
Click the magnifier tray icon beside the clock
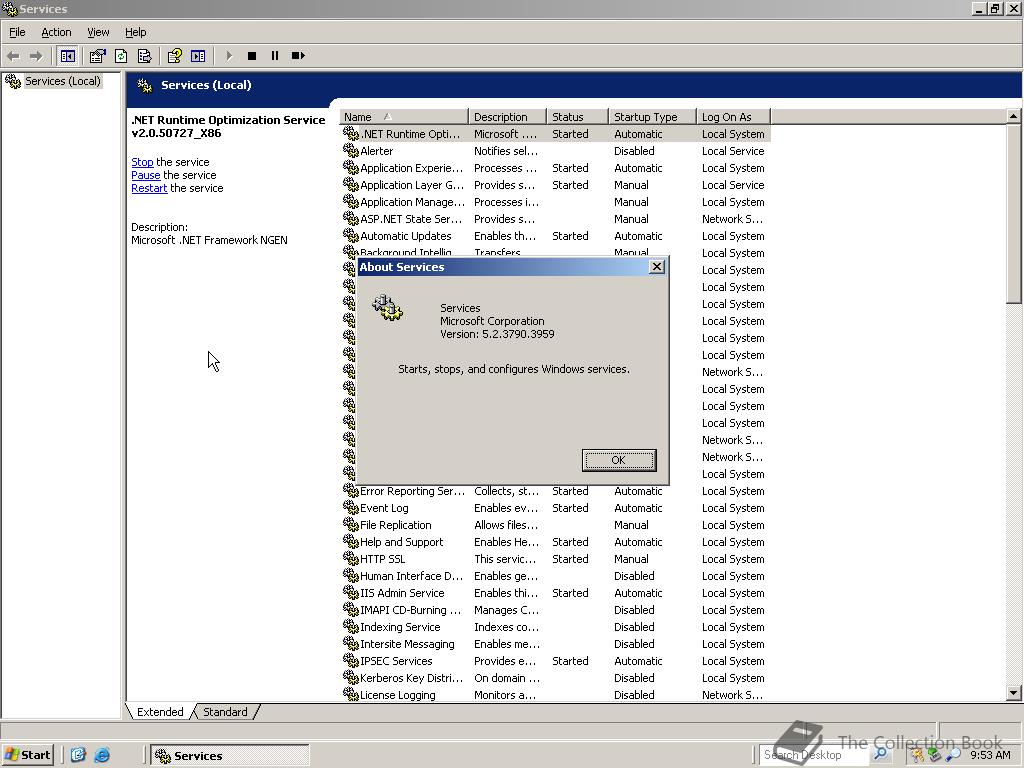tap(953, 755)
